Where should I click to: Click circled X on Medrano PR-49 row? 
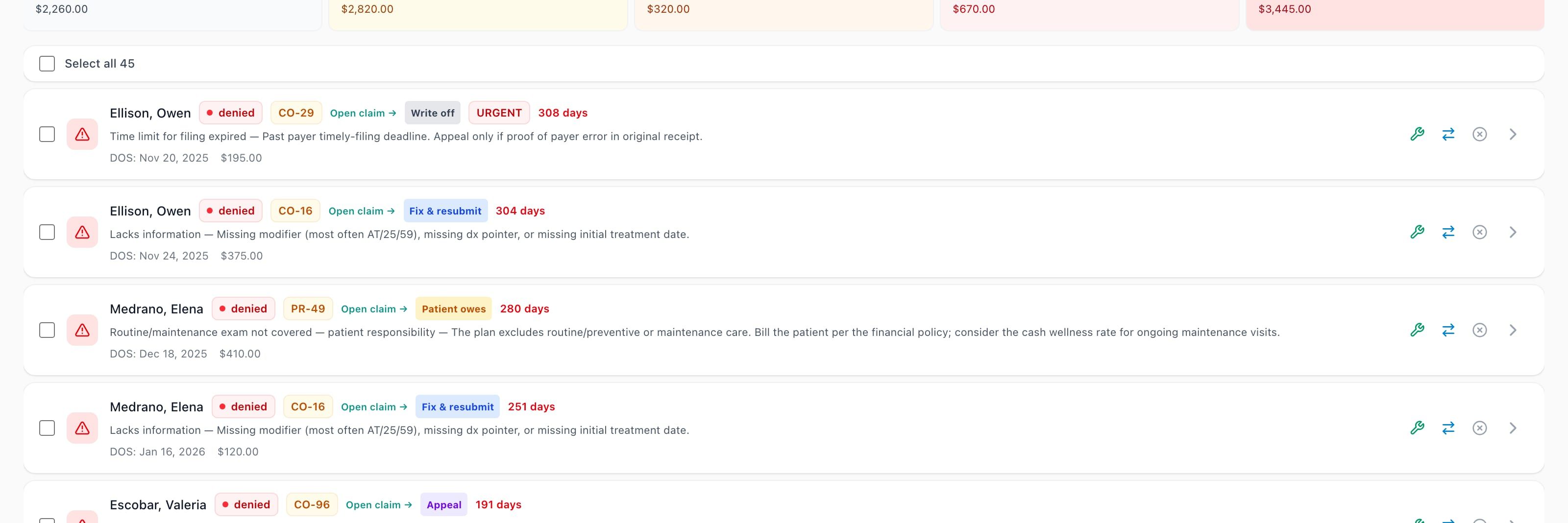coord(1480,330)
